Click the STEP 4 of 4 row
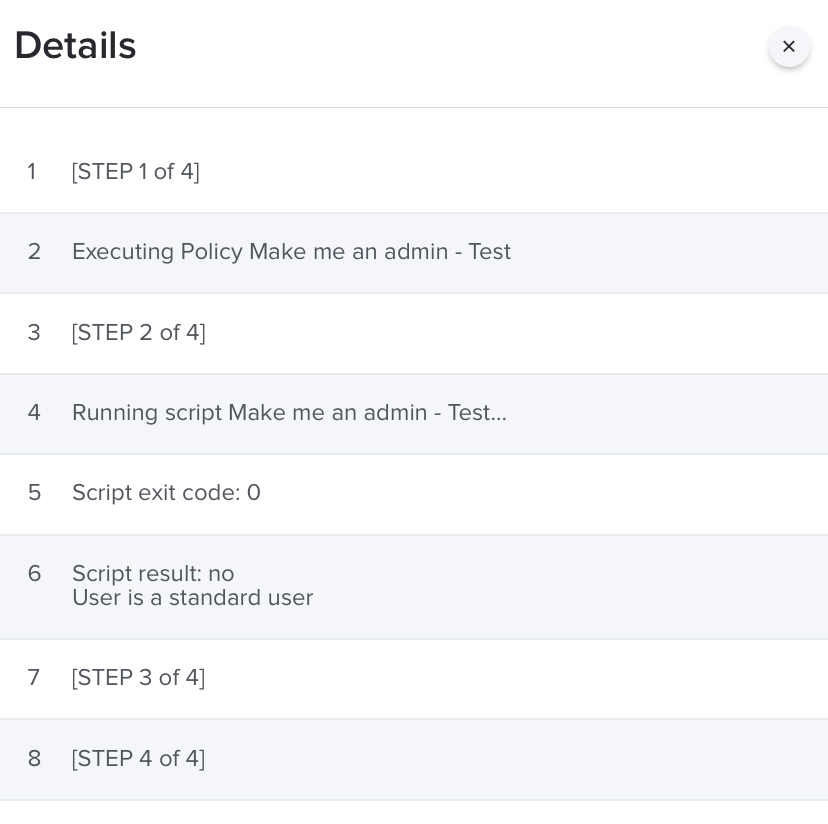Viewport: 828px width, 824px height. [x=414, y=759]
